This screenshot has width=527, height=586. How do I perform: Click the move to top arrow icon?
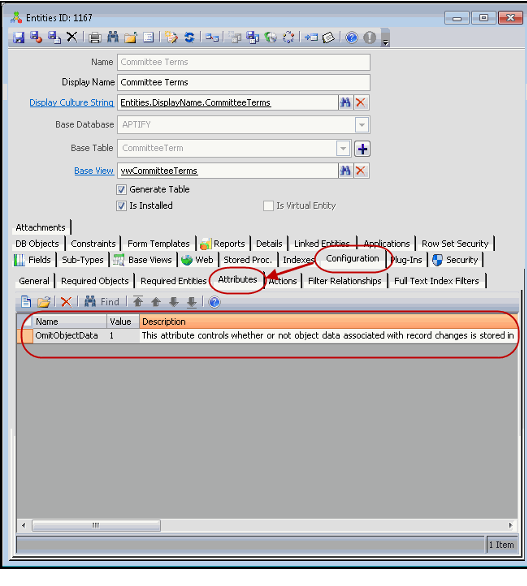click(138, 301)
